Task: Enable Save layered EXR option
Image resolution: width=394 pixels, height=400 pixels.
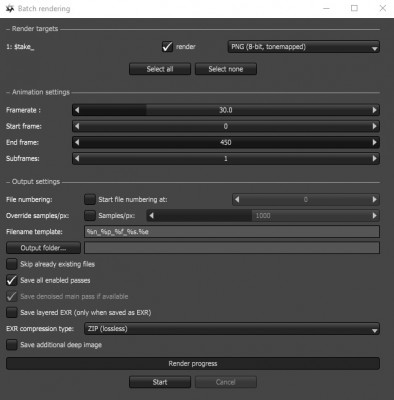Action: [x=12, y=313]
